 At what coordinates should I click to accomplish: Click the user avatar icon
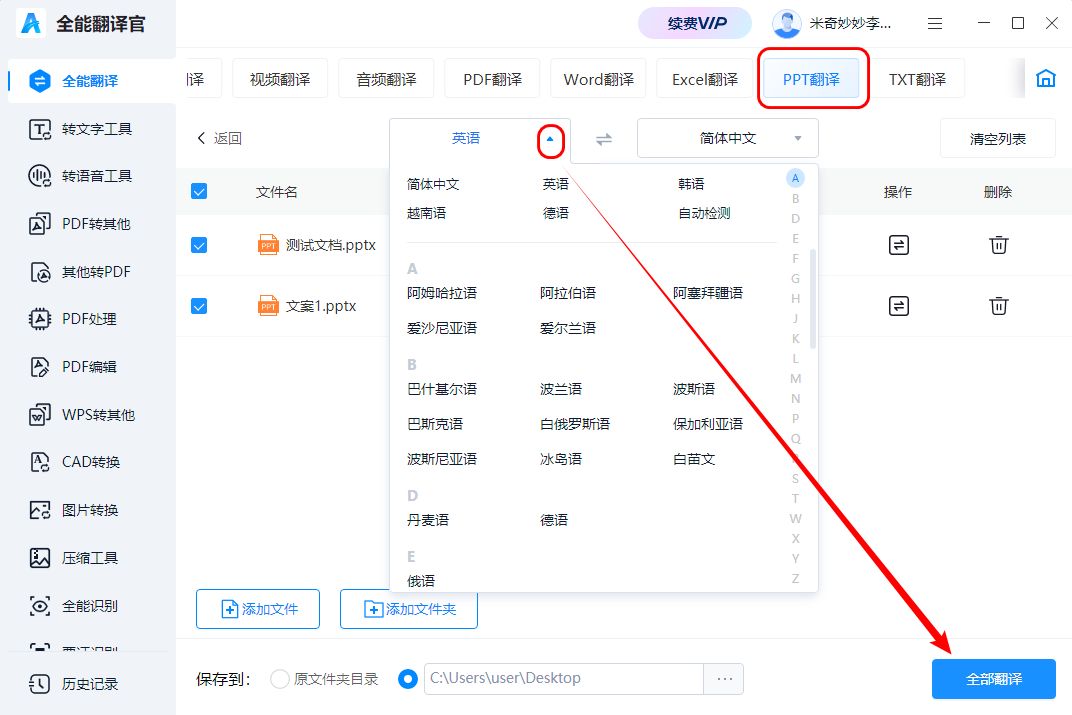[786, 24]
